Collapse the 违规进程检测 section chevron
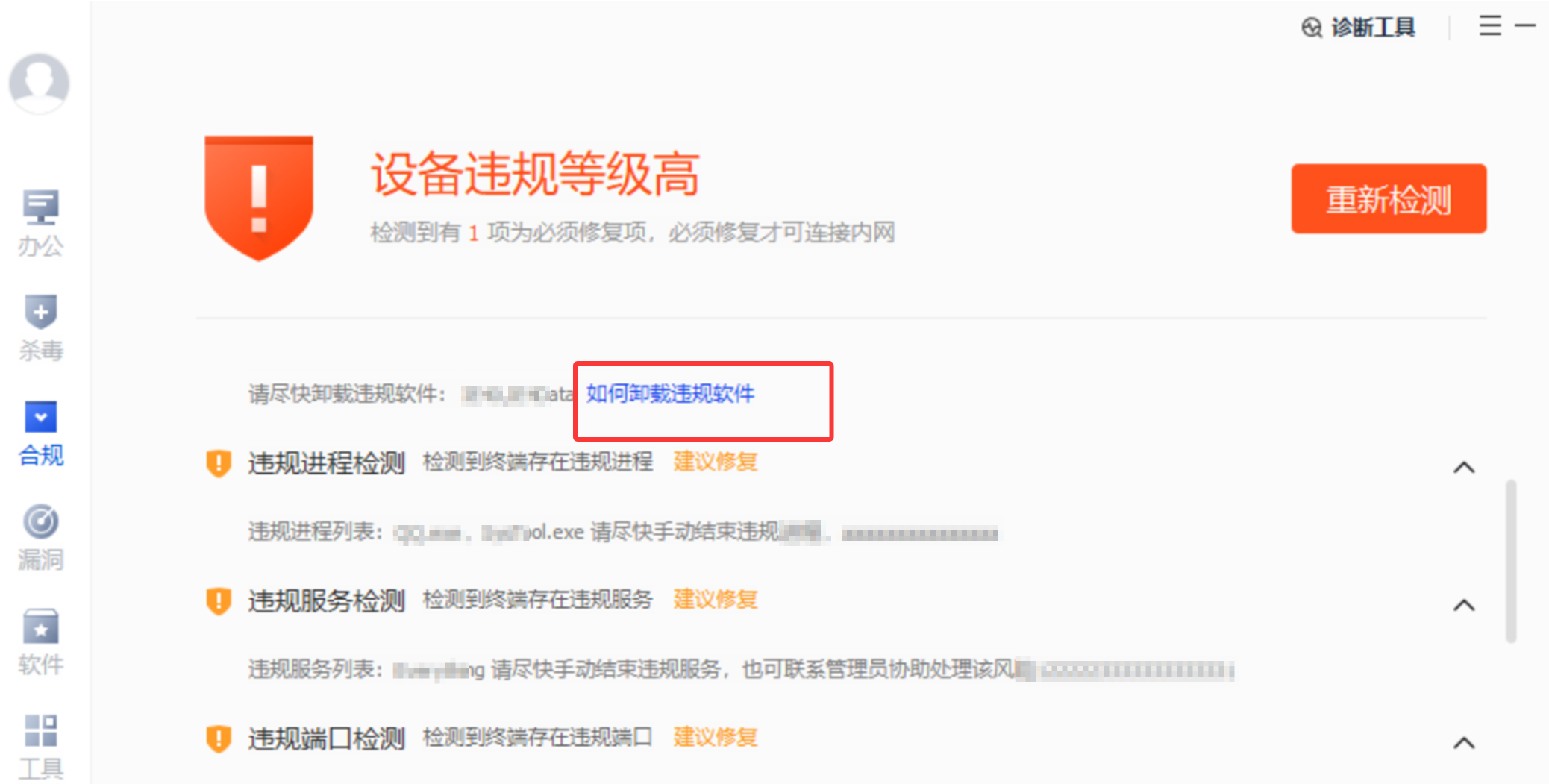1549x784 pixels. coord(1464,468)
